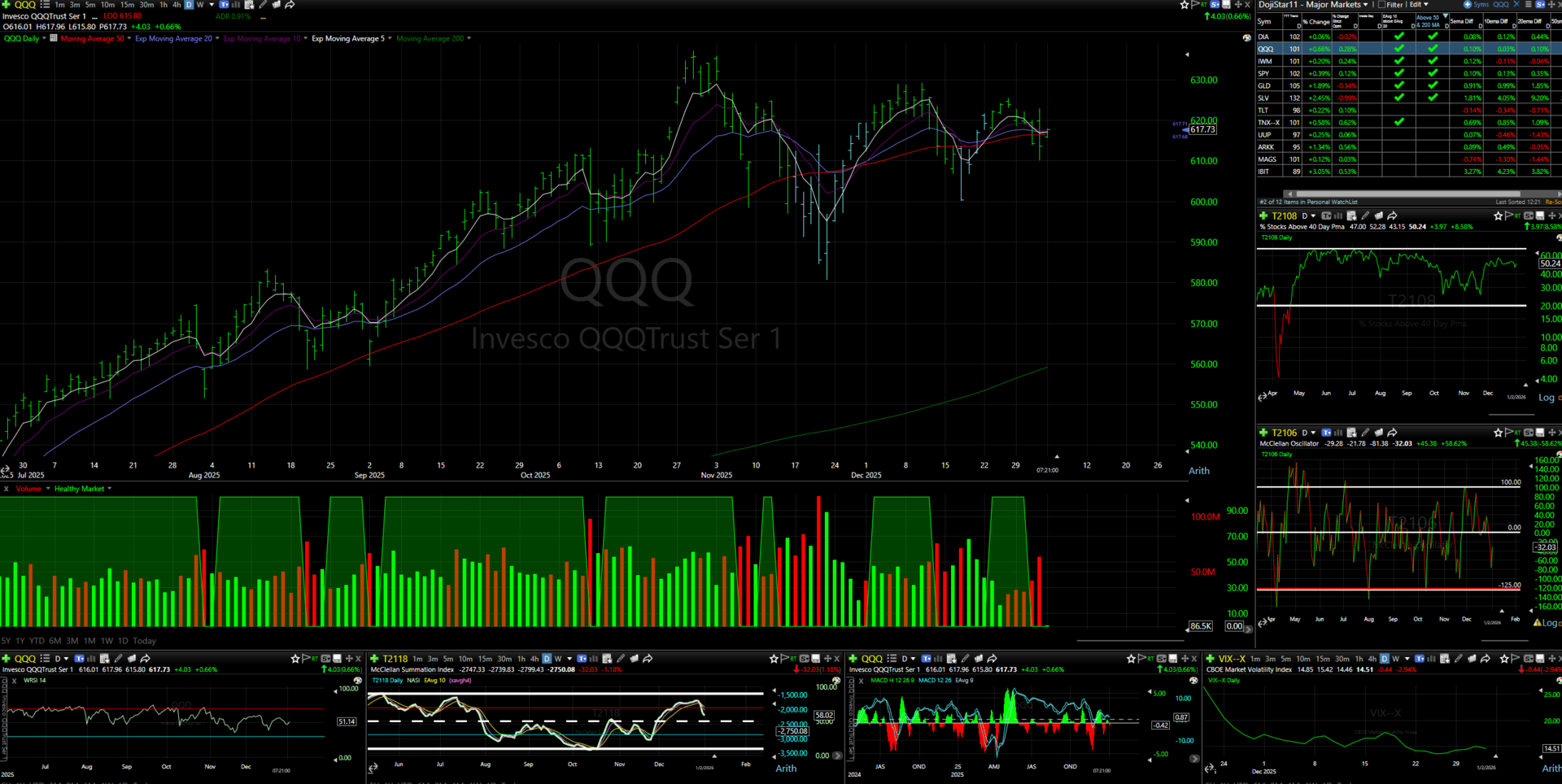Click the watchlist horizontal scrollbar

click(1408, 194)
